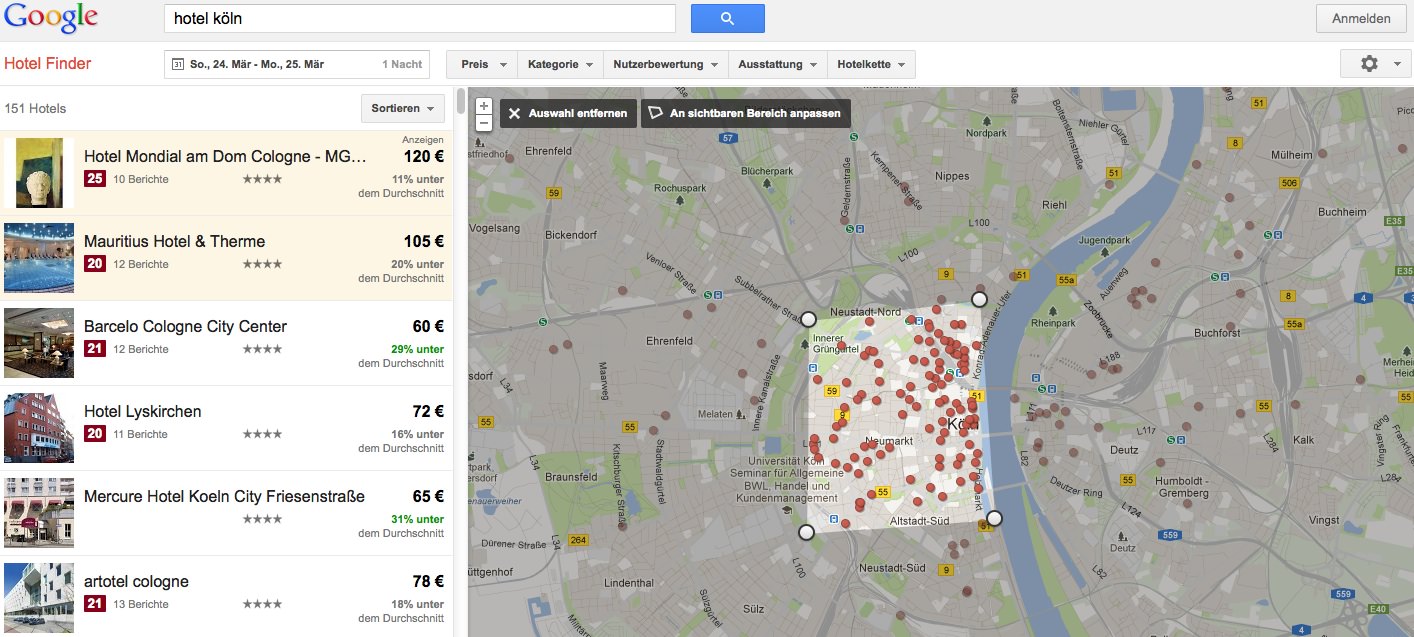
Task: Open the Preis filter dropdown
Action: (482, 64)
